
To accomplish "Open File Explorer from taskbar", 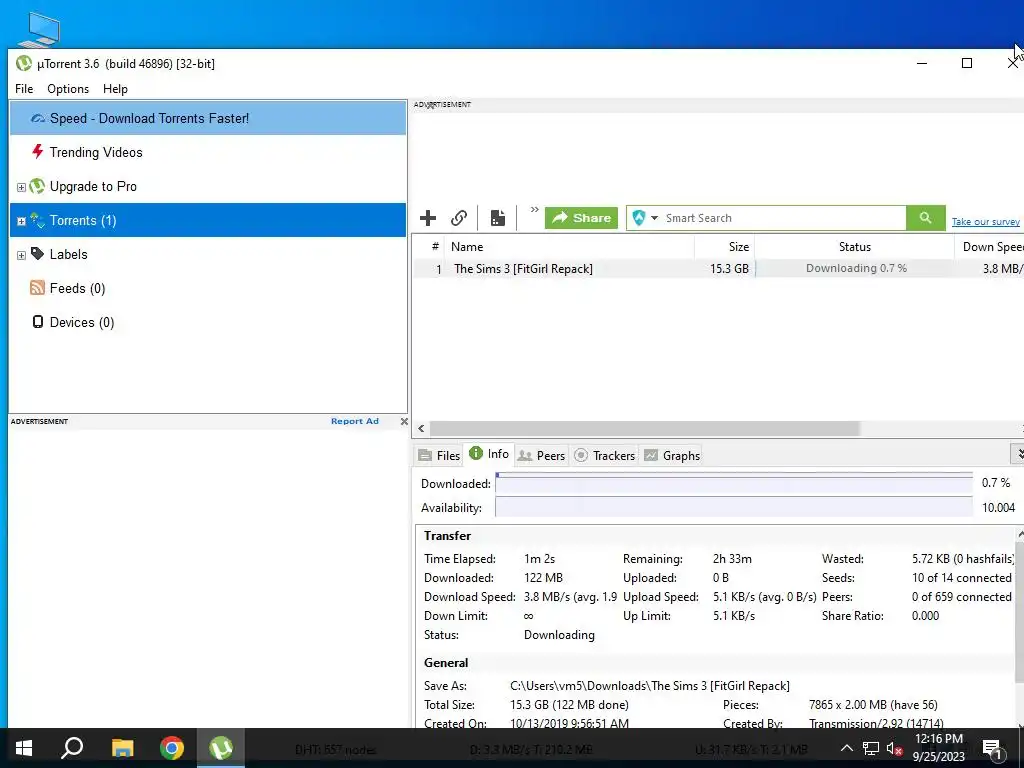I will (x=122, y=748).
